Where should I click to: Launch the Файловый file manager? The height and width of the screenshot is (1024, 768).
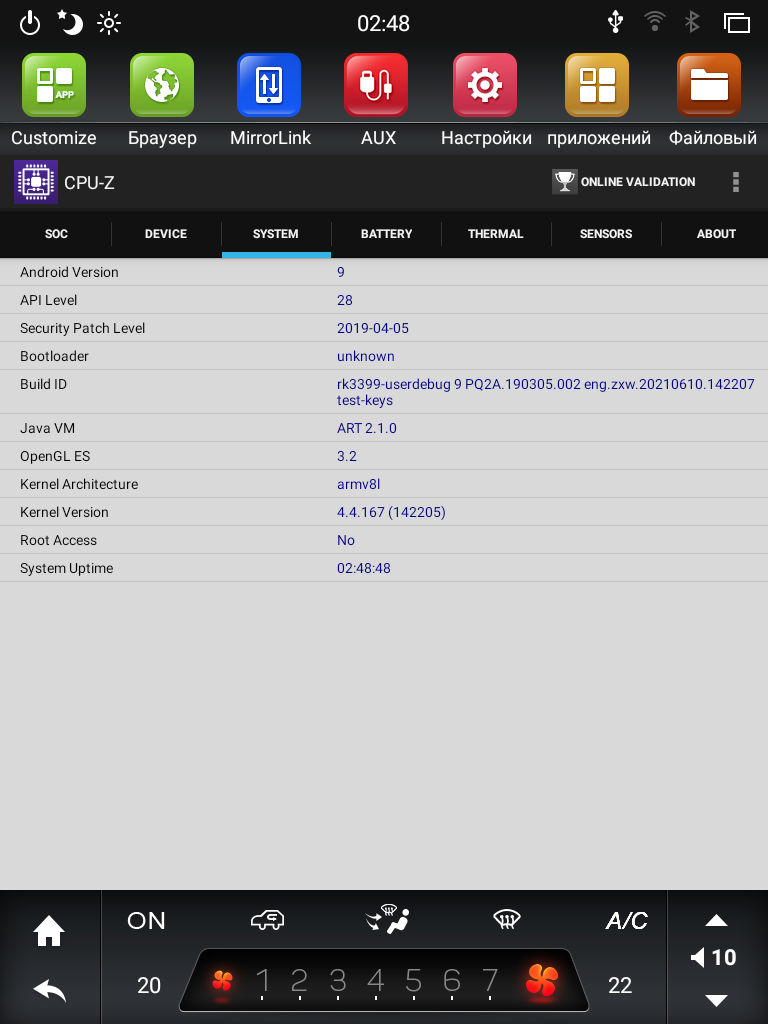709,85
